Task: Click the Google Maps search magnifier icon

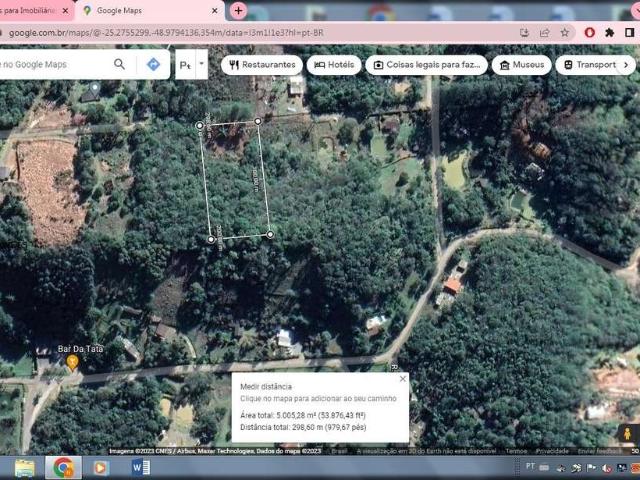Action: [119, 64]
